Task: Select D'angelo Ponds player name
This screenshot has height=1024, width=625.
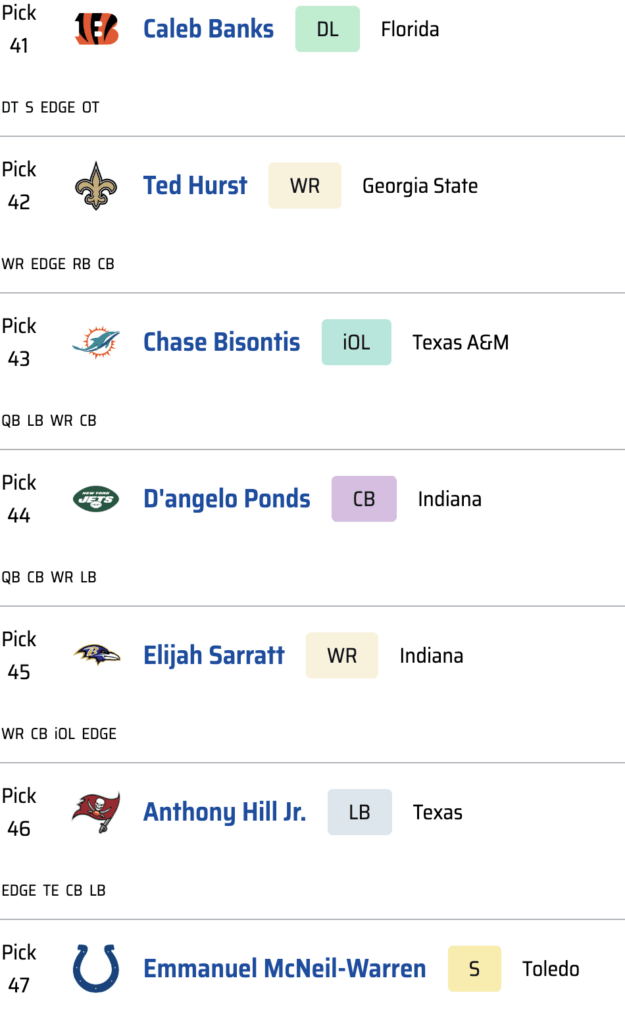Action: pyautogui.click(x=226, y=499)
